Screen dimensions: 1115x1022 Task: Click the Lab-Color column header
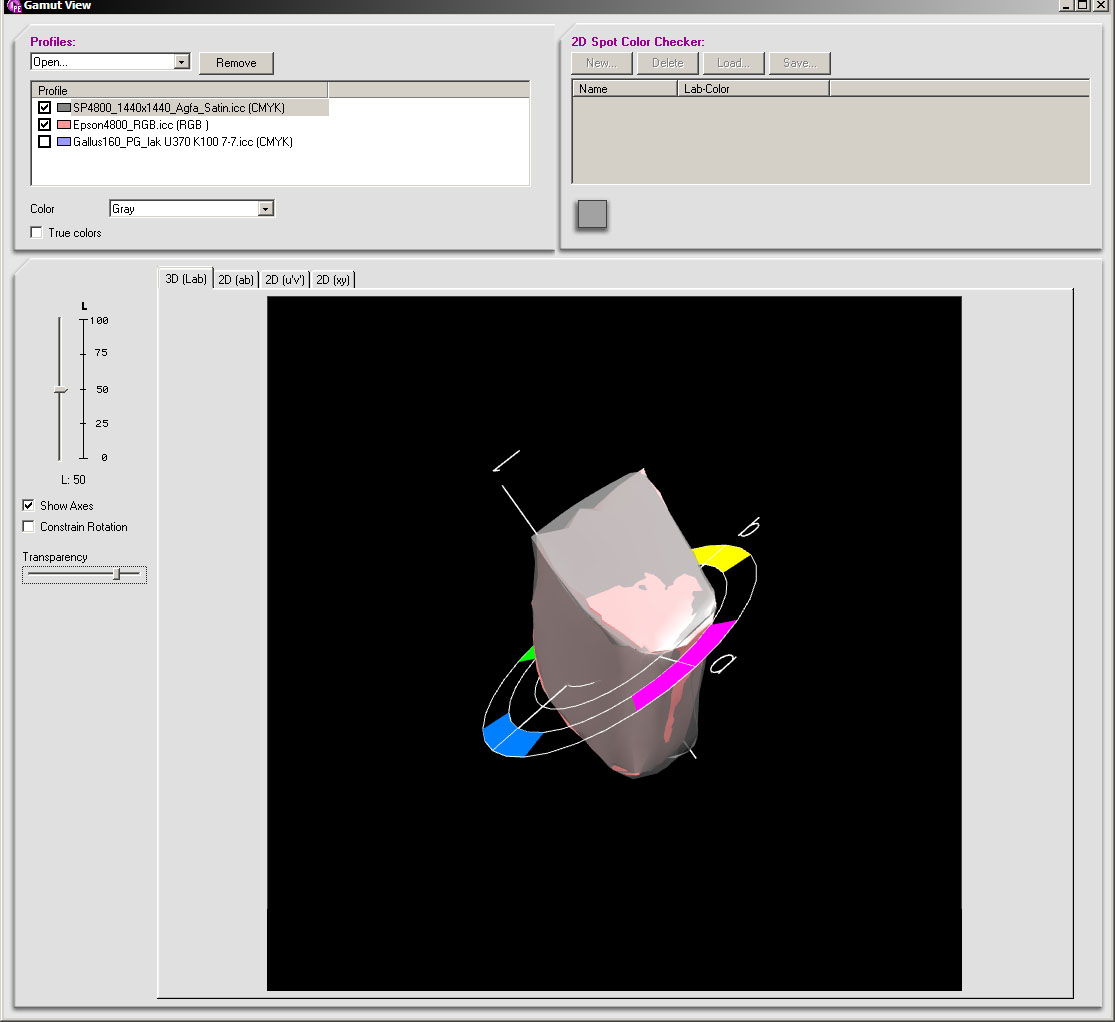[x=752, y=89]
